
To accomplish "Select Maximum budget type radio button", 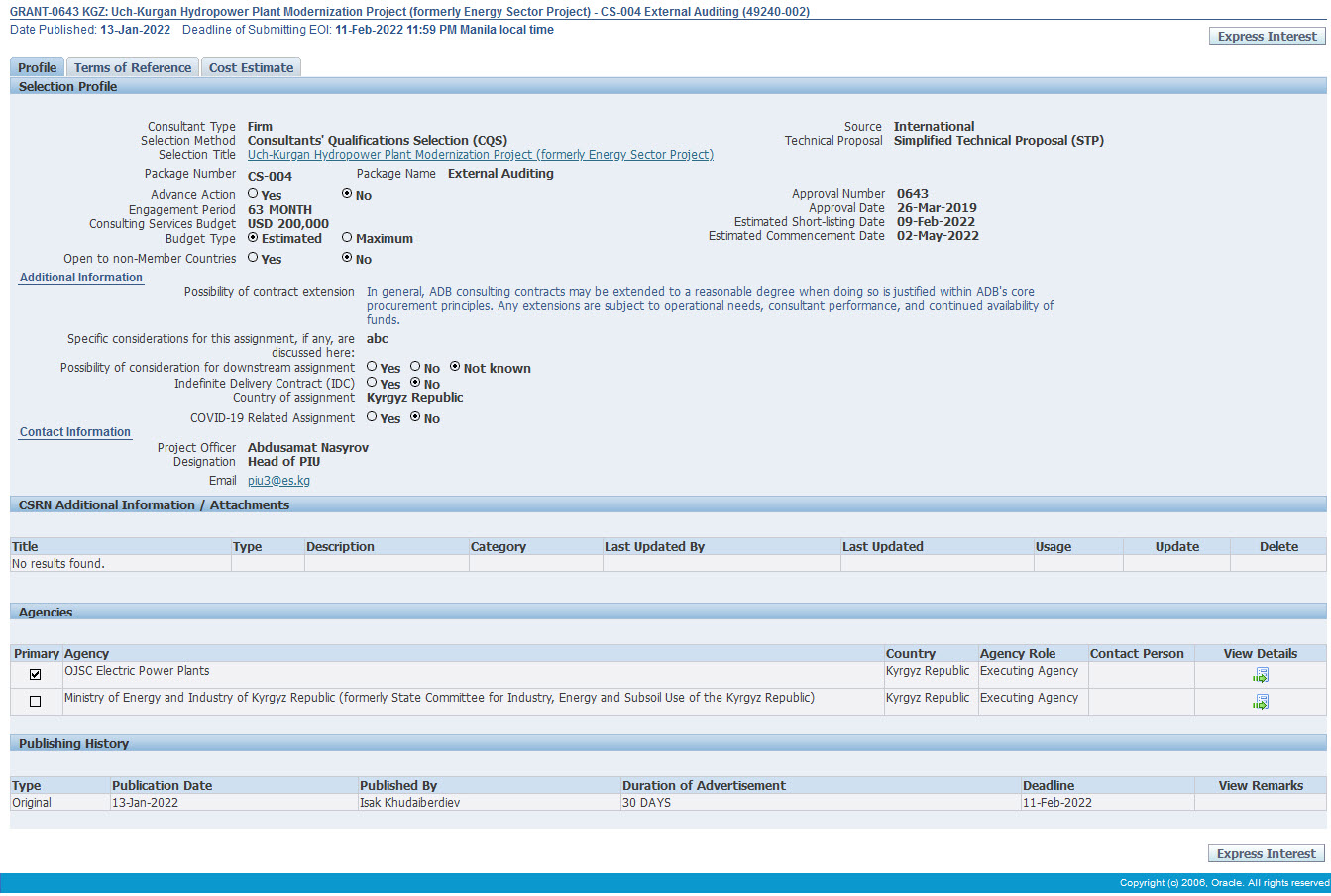I will pos(347,237).
